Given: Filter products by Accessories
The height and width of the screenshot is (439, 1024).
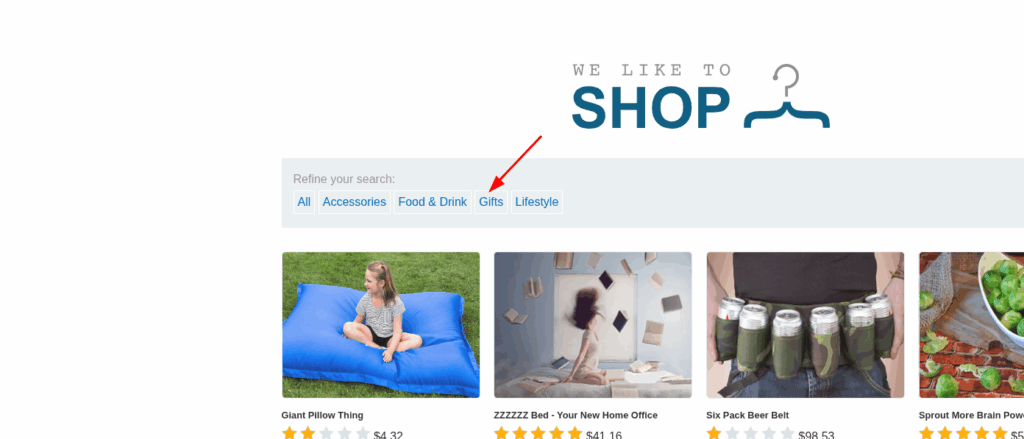Looking at the screenshot, I should [x=354, y=202].
